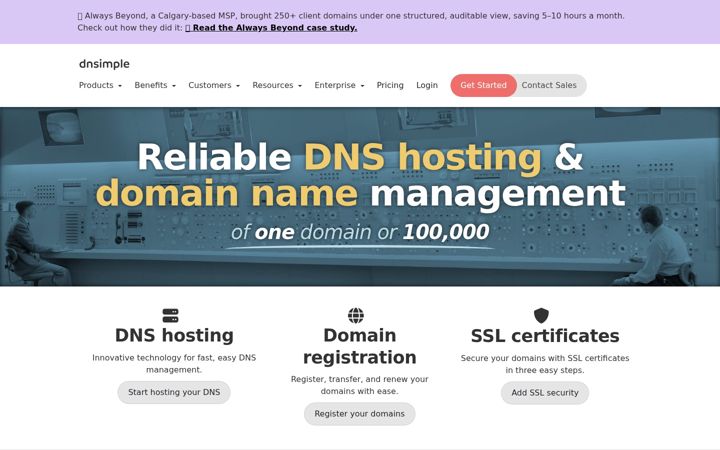Click the DNS hosting server icon
This screenshot has width=720, height=450.
click(170, 315)
